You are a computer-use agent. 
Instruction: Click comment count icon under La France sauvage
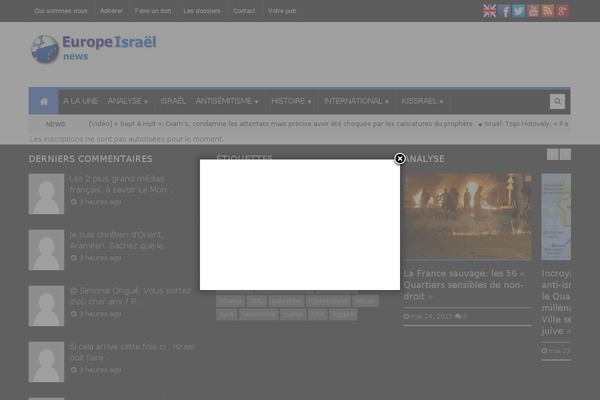(x=458, y=316)
